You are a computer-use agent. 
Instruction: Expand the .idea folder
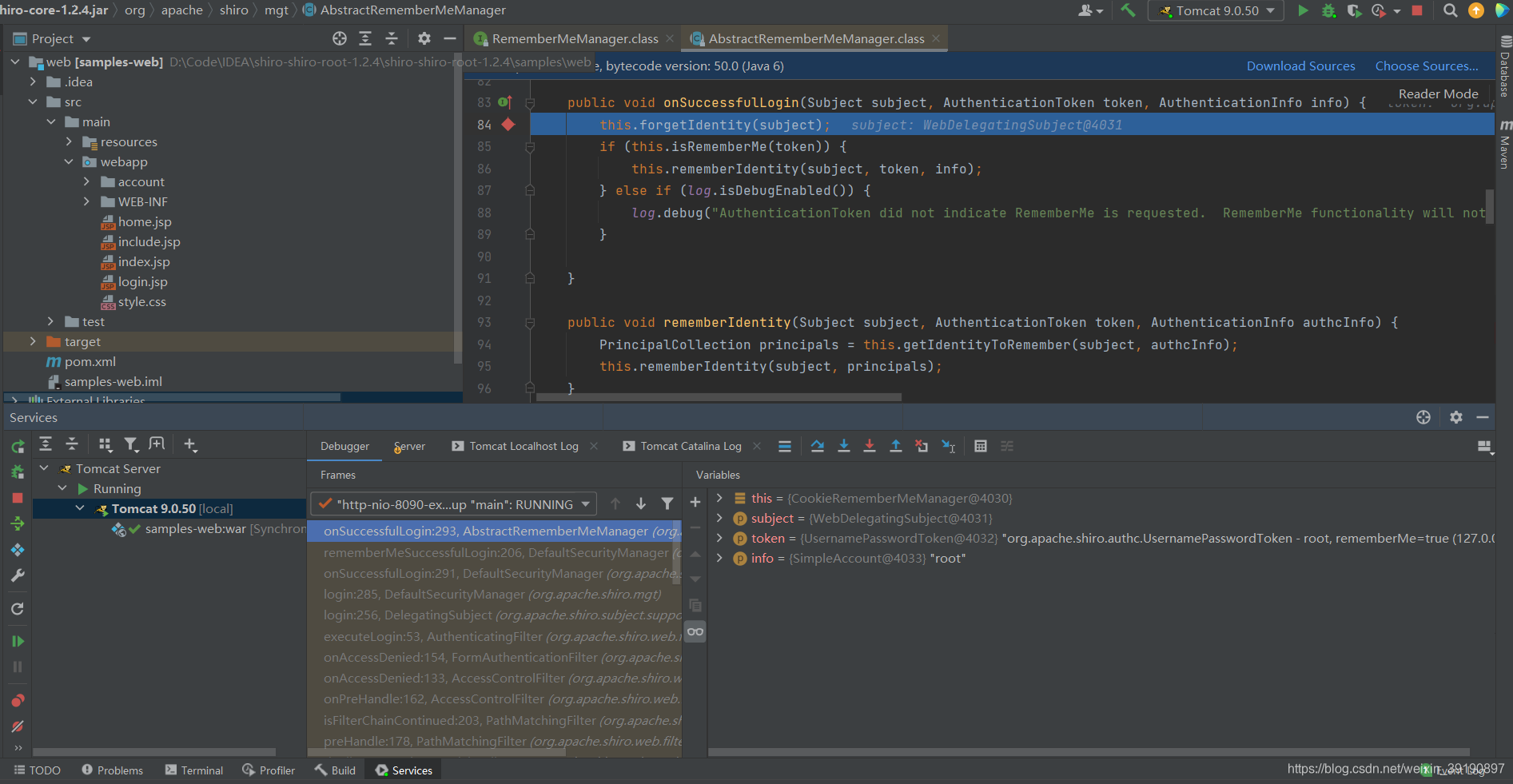pos(33,82)
